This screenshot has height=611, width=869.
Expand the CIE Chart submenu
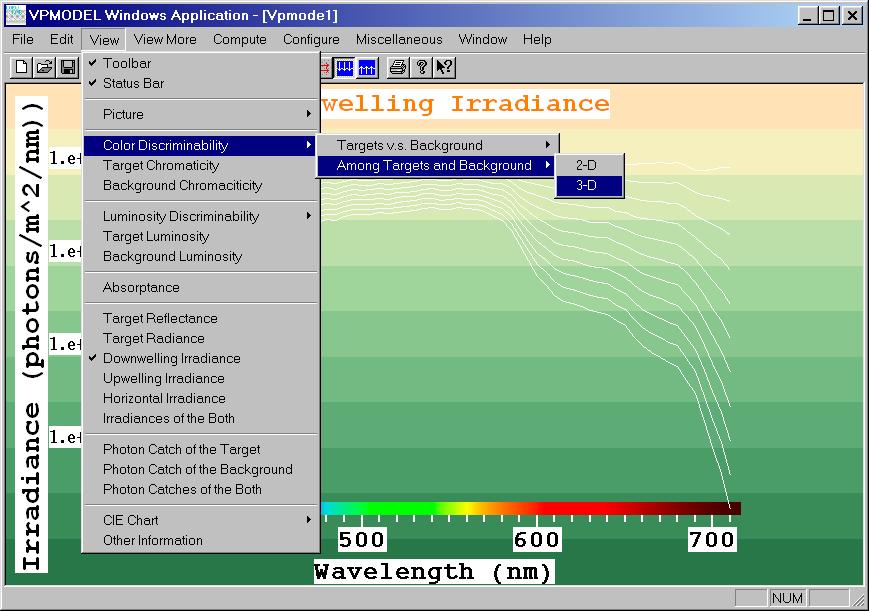(130, 519)
